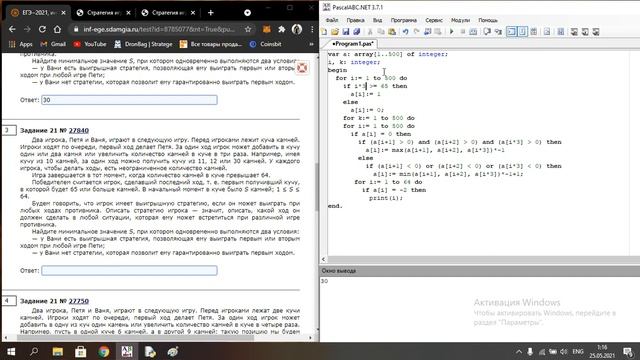Open the Chrome extensions puzzle menu
Screen dimensions: 640x360
click(282, 29)
